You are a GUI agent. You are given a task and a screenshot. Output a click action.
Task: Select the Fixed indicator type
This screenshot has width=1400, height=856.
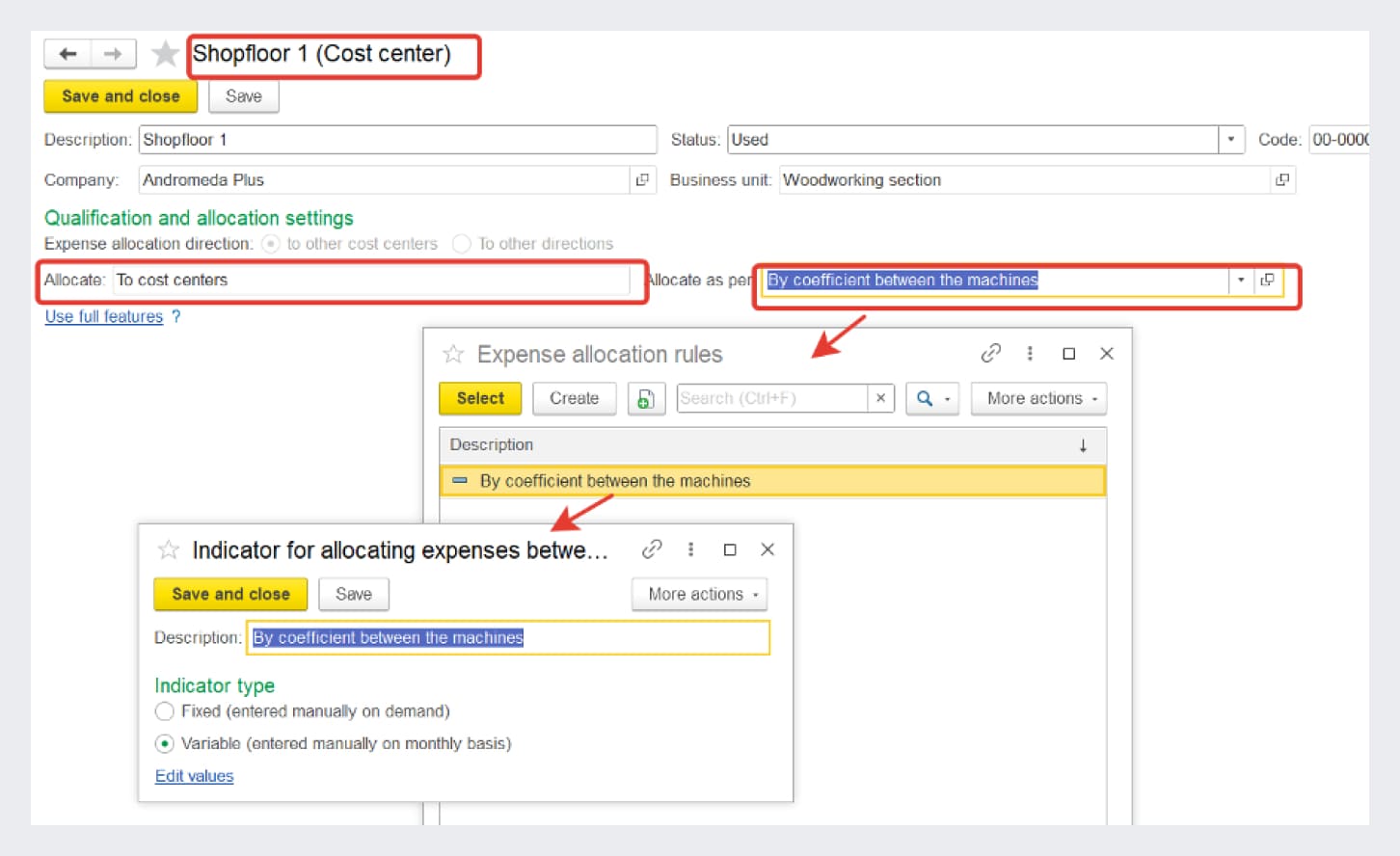tap(165, 711)
